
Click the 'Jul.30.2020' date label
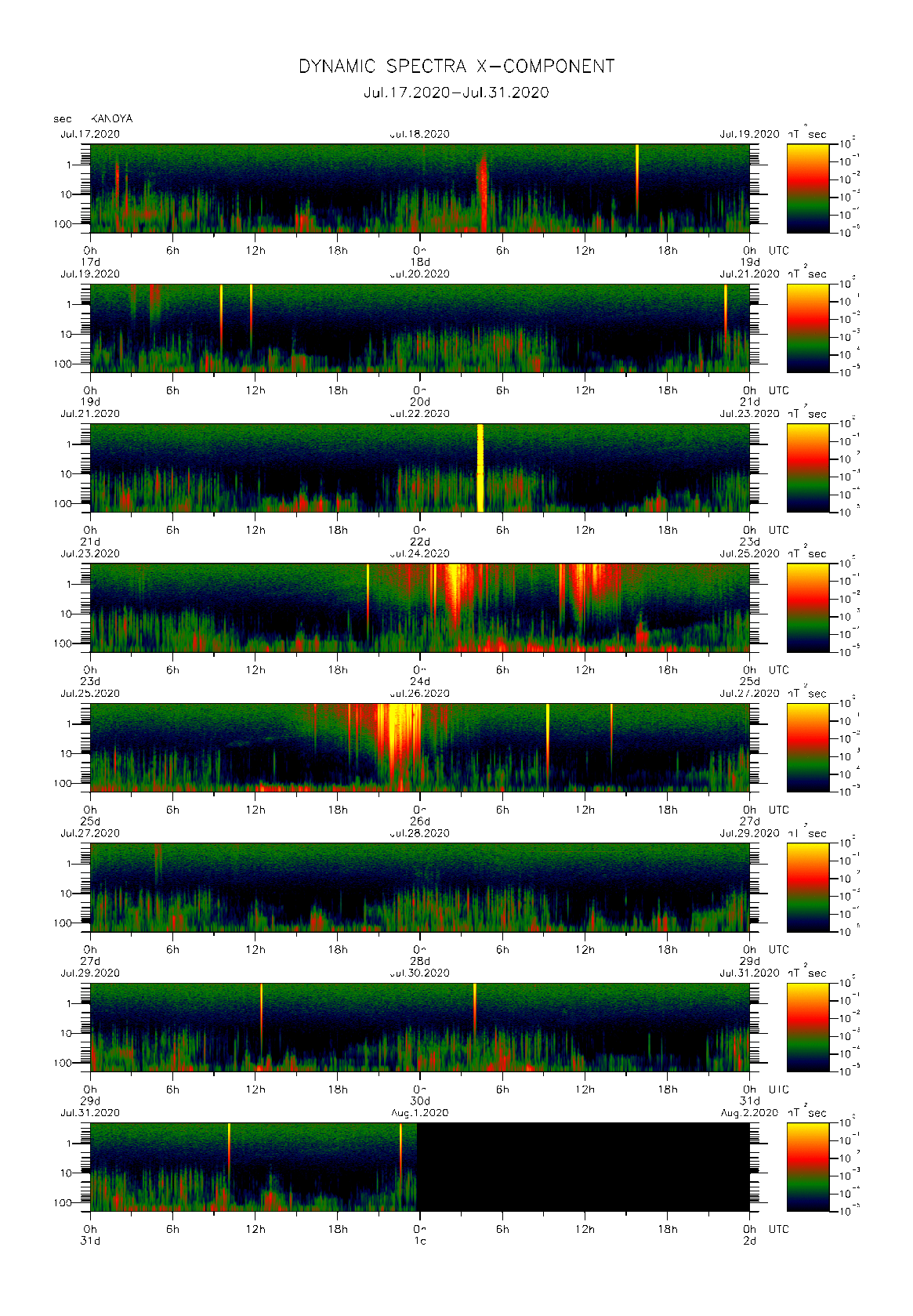(x=420, y=973)
